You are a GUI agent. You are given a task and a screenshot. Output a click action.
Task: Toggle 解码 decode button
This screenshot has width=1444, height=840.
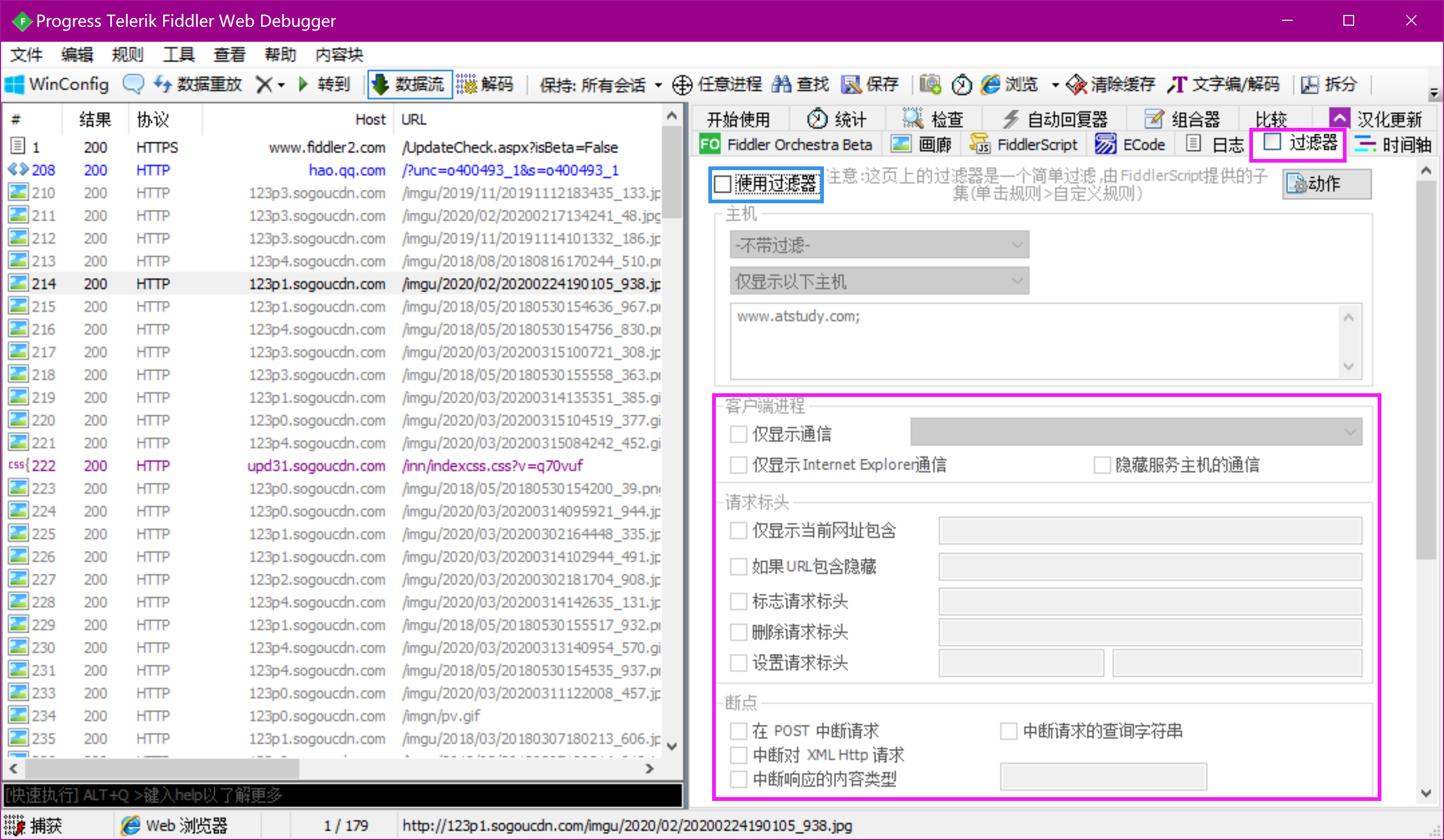(x=485, y=85)
